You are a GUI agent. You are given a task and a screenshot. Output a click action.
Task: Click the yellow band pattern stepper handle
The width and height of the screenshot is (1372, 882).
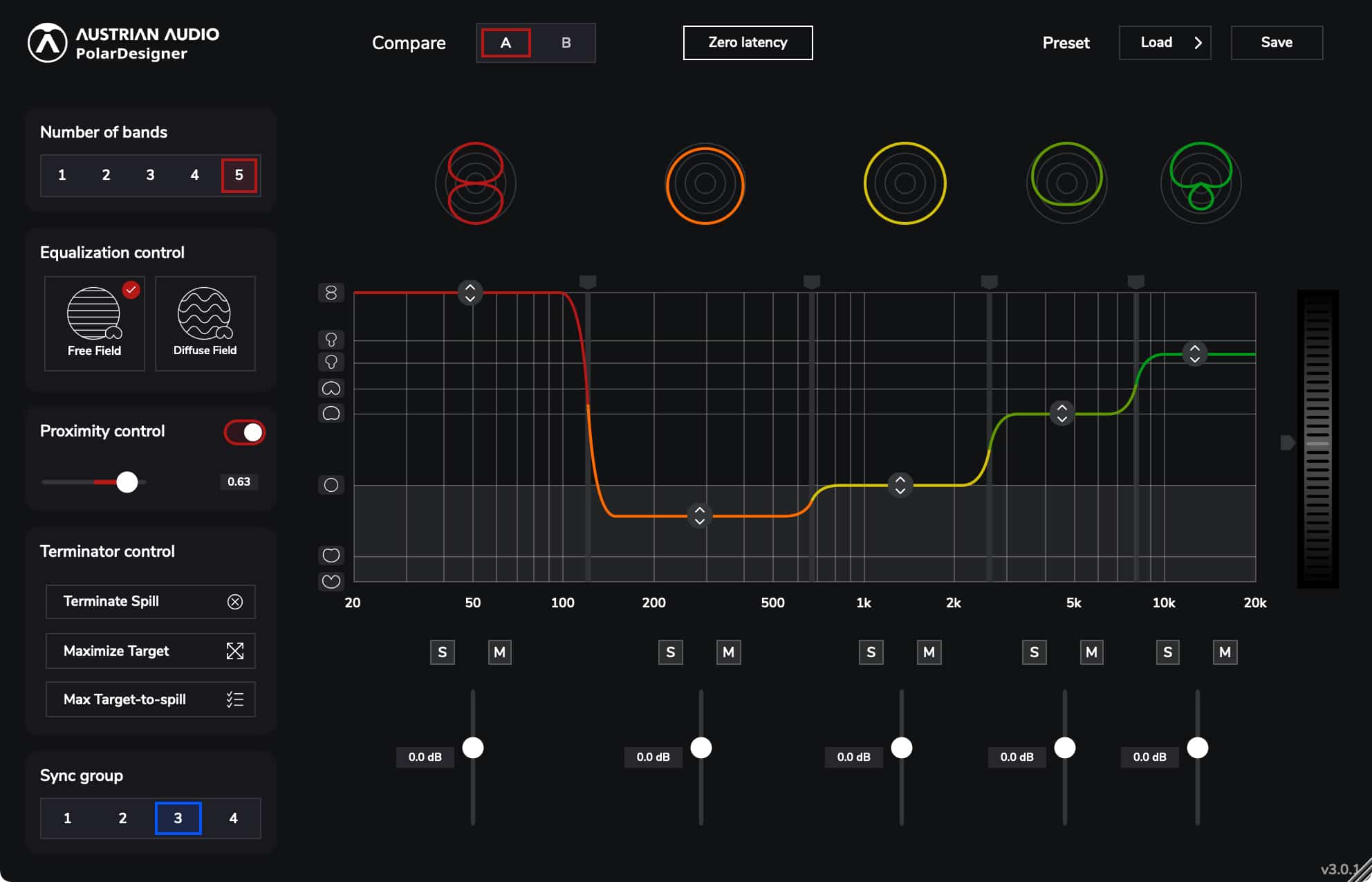pos(900,485)
